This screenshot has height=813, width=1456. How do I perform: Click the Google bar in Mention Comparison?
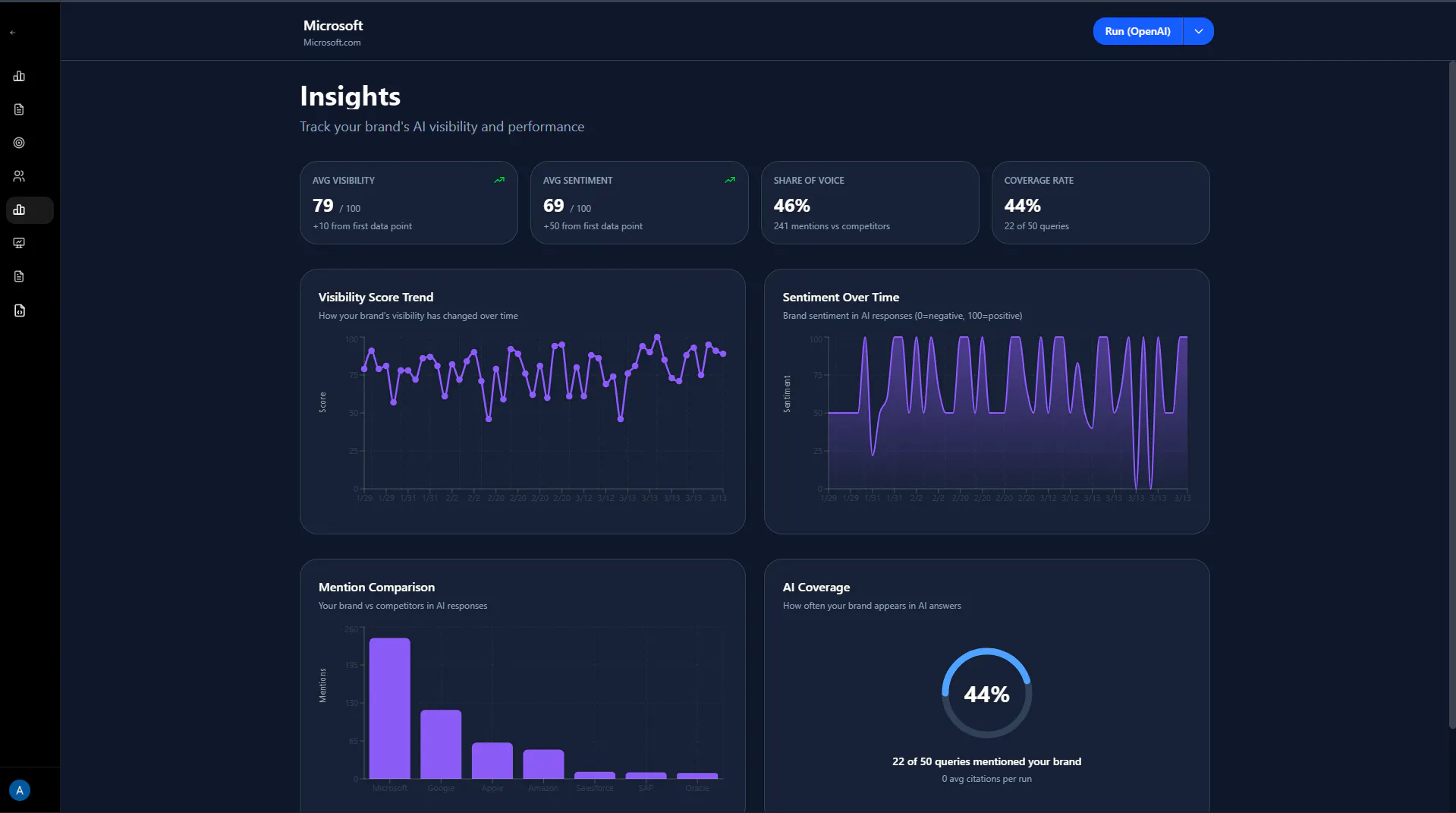click(441, 744)
